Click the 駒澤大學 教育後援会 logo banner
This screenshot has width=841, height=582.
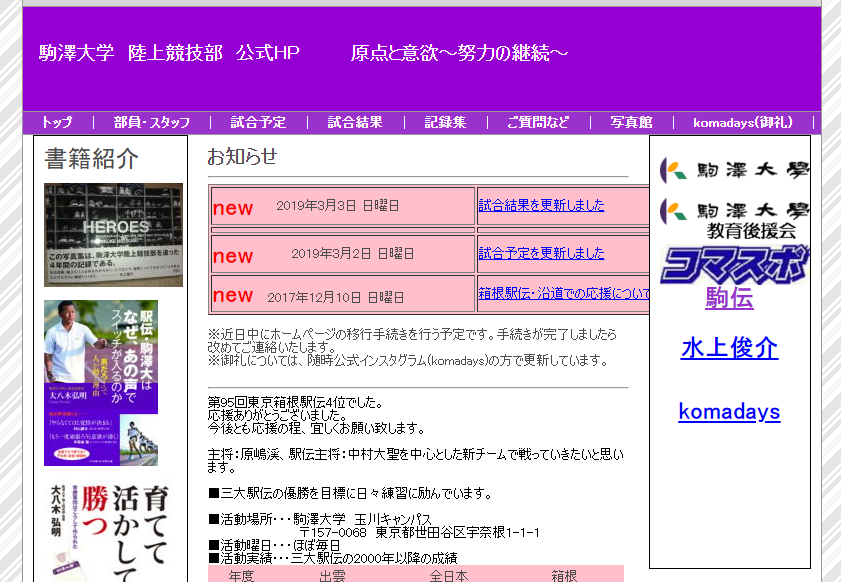tap(734, 218)
